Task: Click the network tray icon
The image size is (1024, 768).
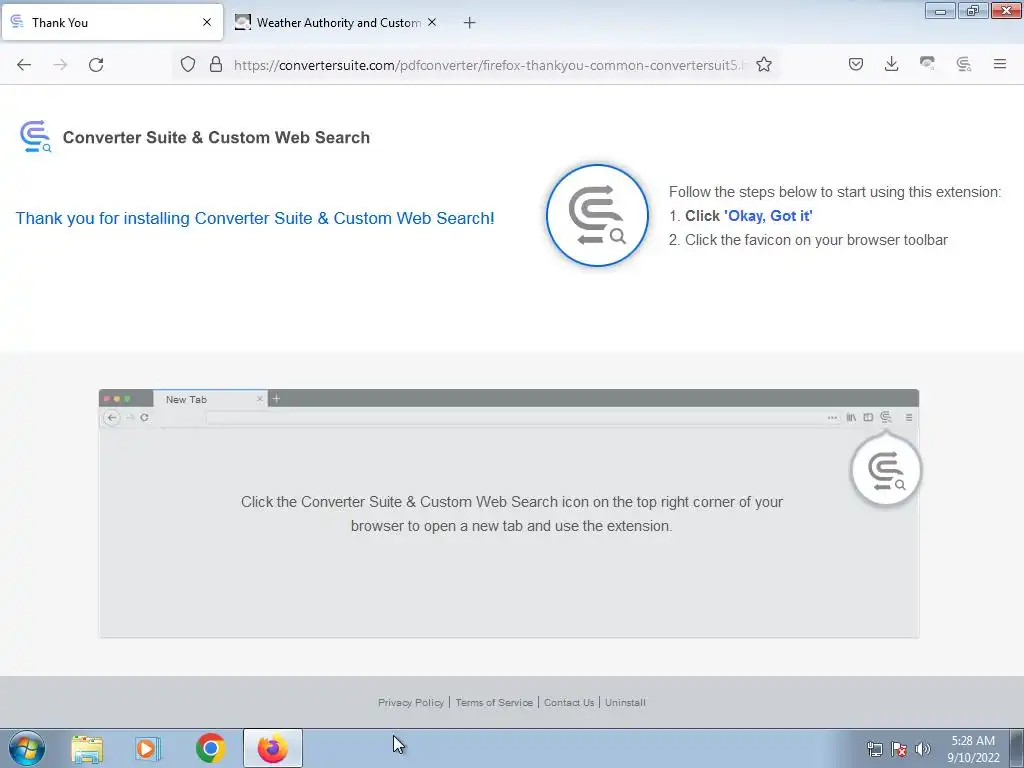Action: [874, 749]
